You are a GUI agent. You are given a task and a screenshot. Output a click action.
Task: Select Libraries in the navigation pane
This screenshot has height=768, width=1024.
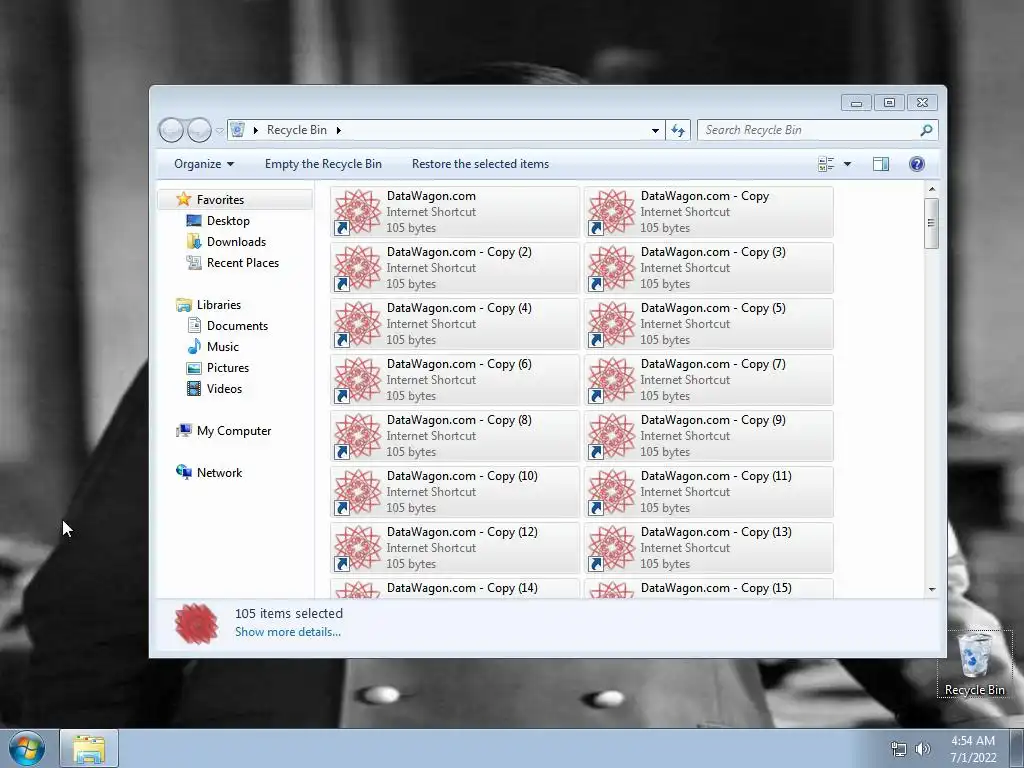pos(219,305)
